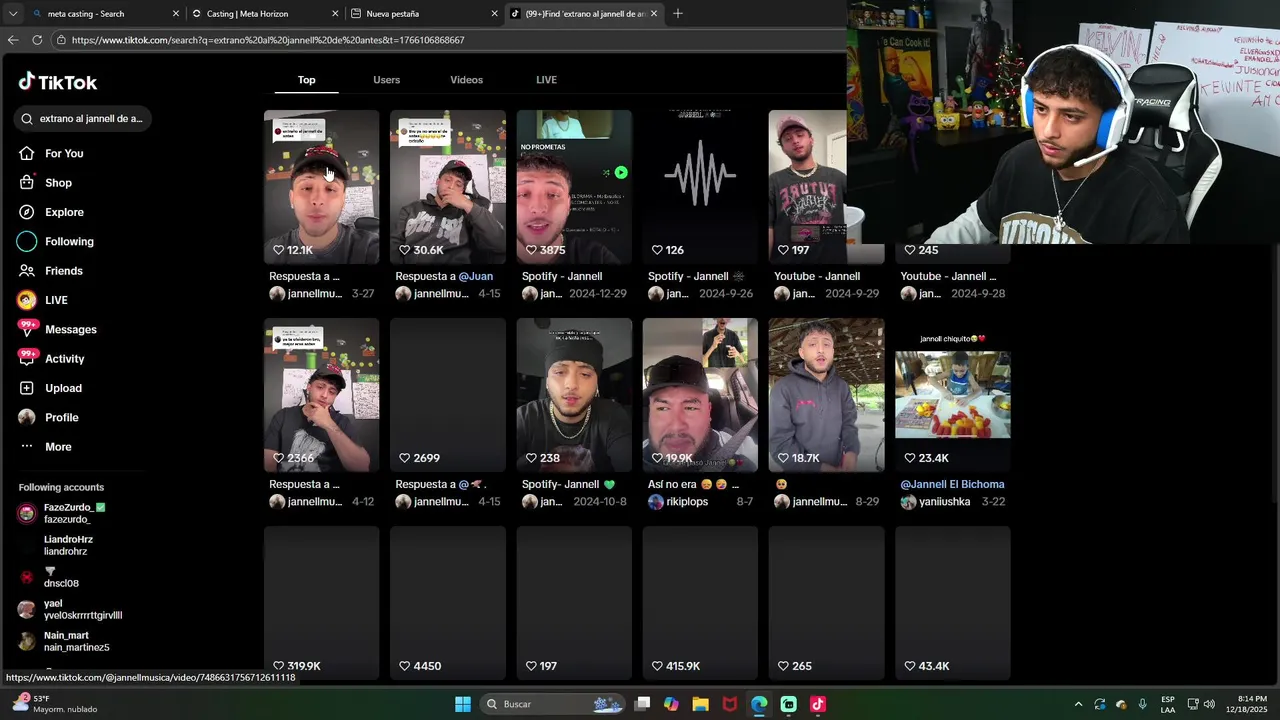1280x720 pixels.
Task: Open video tile with 2699 likes
Action: pyautogui.click(x=448, y=394)
